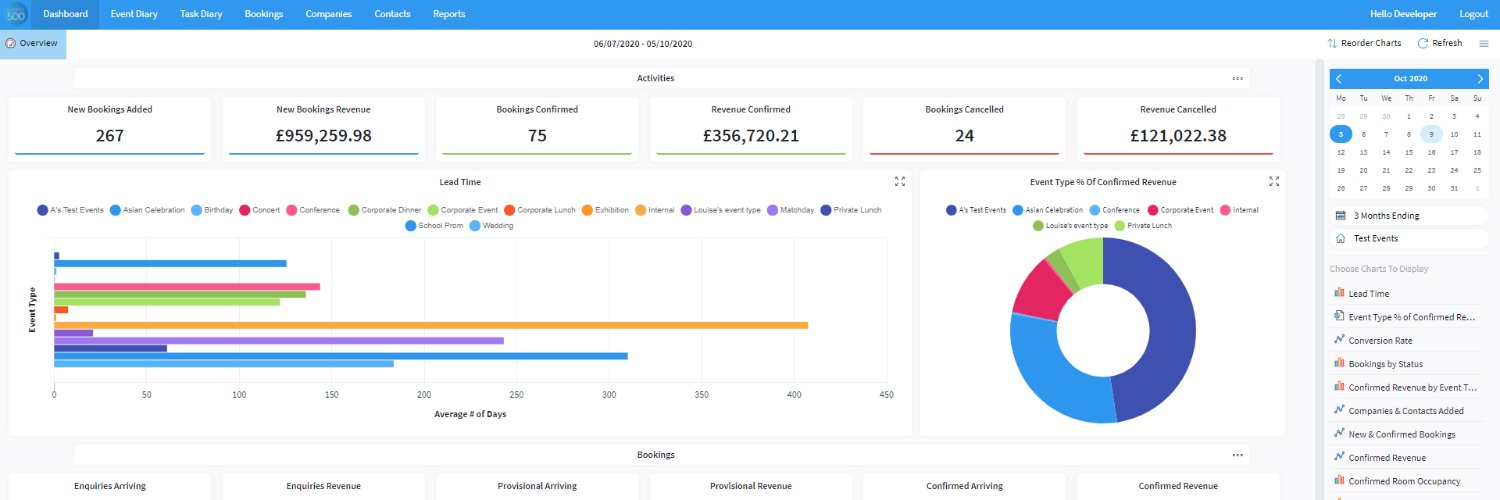Select October 20 in the calendar
This screenshot has width=1500, height=500.
pos(1363,170)
